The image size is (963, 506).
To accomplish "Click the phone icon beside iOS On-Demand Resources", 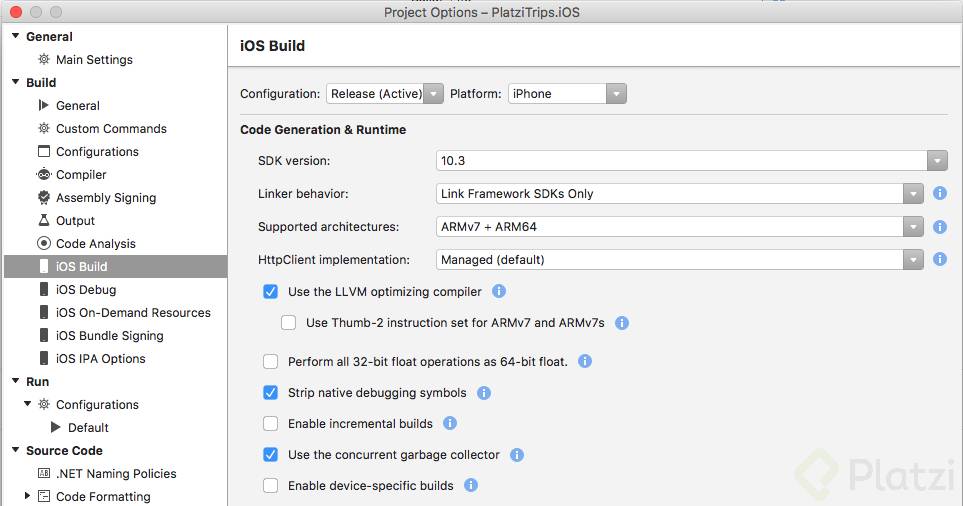I will (44, 312).
